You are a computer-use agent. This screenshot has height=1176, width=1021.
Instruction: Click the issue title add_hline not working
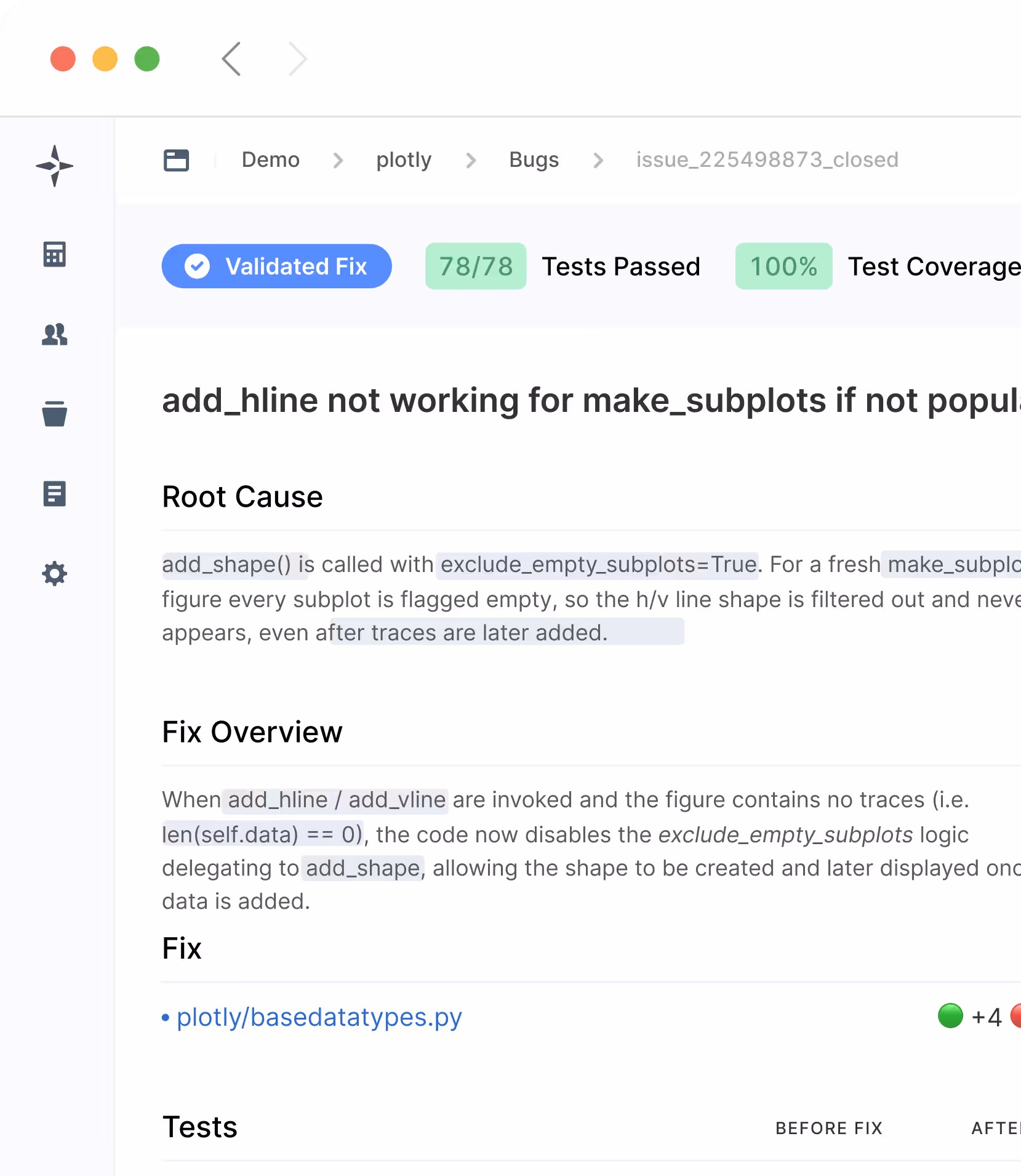[591, 401]
